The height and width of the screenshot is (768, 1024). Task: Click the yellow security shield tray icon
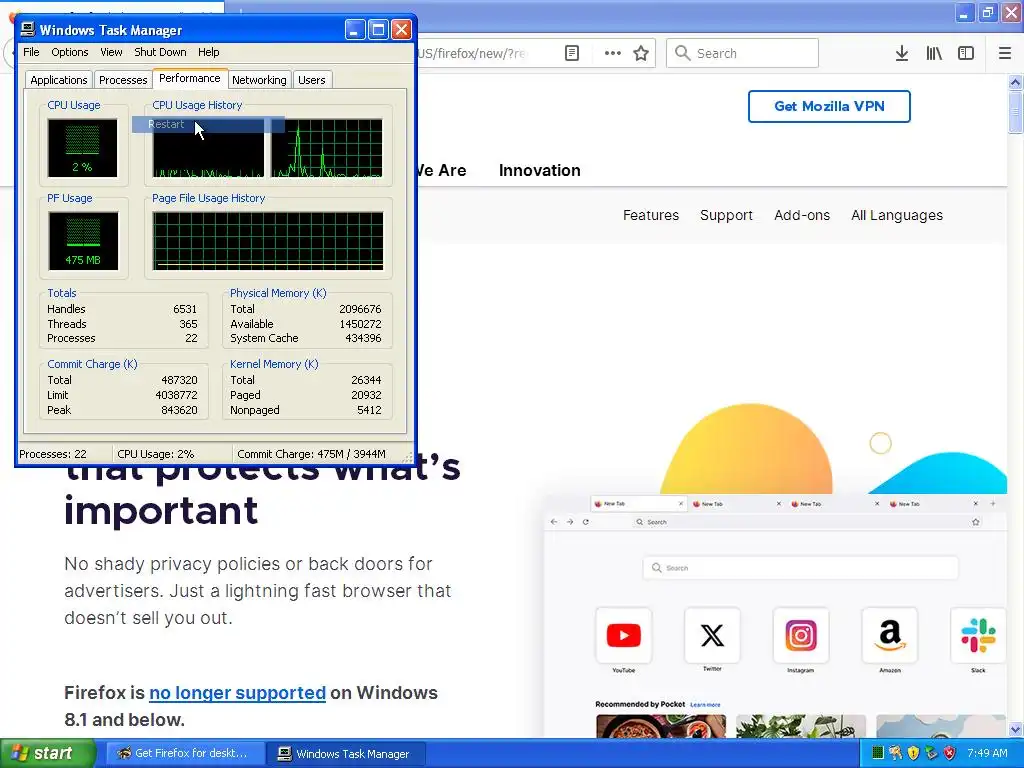pyautogui.click(x=914, y=753)
